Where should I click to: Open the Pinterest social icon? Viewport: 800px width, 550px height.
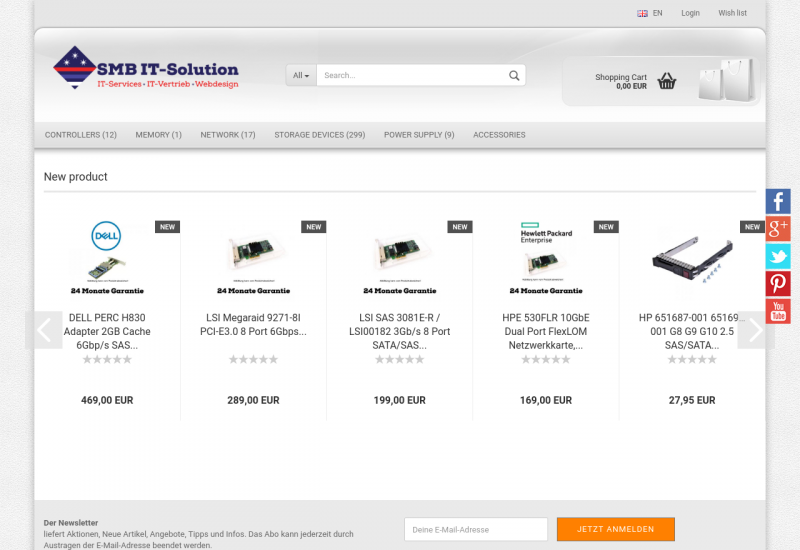tap(778, 284)
